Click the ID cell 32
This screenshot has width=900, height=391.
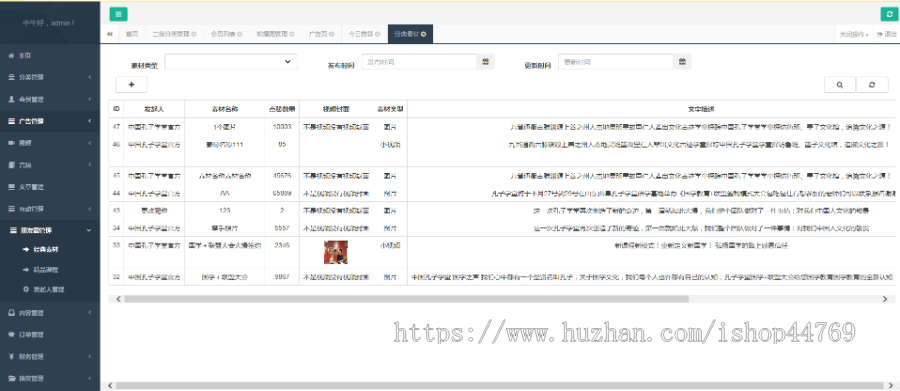coord(117,277)
